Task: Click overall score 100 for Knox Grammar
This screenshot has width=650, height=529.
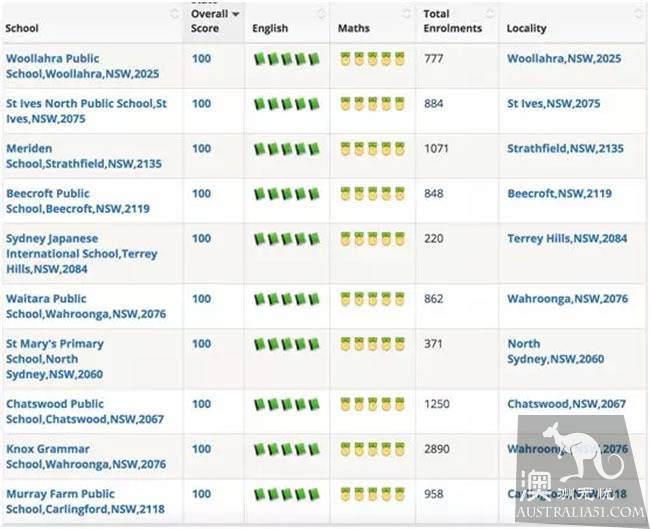Action: 201,449
